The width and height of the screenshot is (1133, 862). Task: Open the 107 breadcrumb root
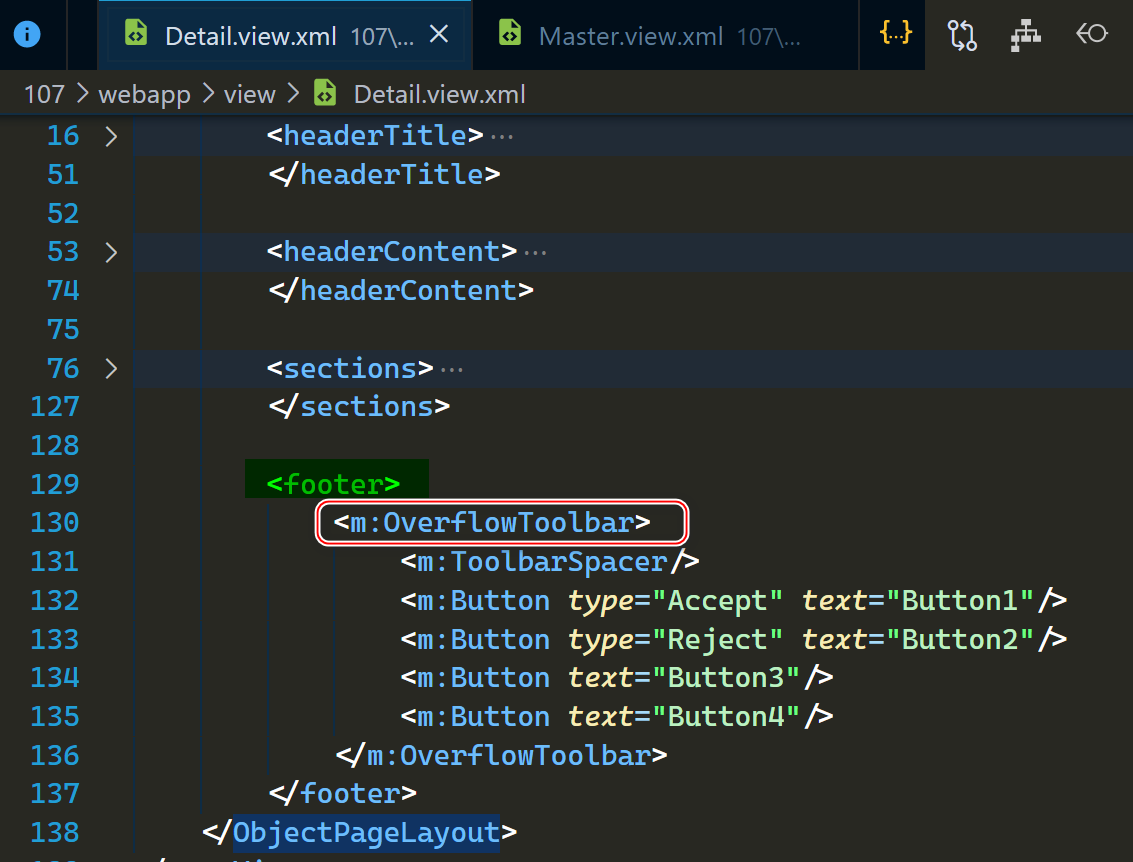(44, 94)
